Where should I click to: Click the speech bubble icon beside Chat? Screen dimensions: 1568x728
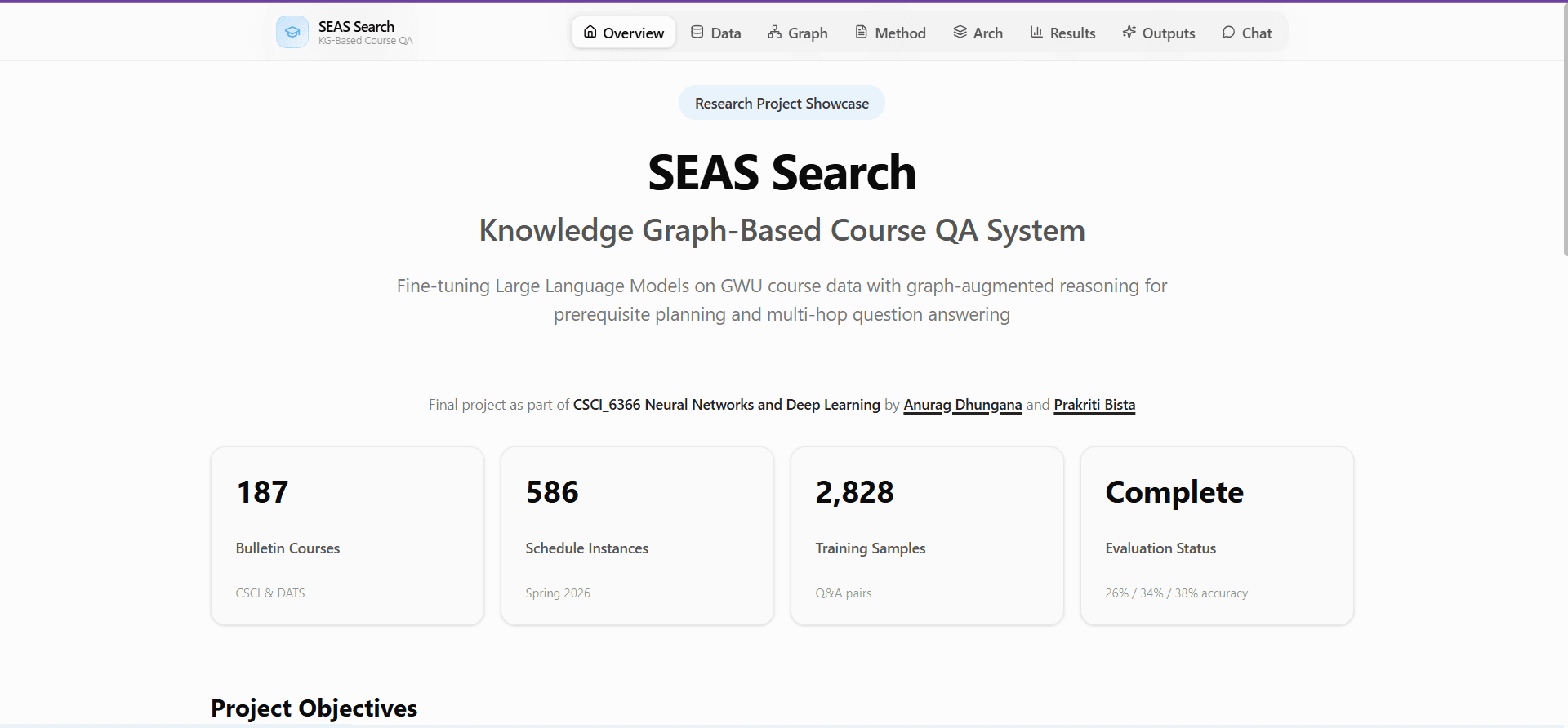click(x=1228, y=33)
